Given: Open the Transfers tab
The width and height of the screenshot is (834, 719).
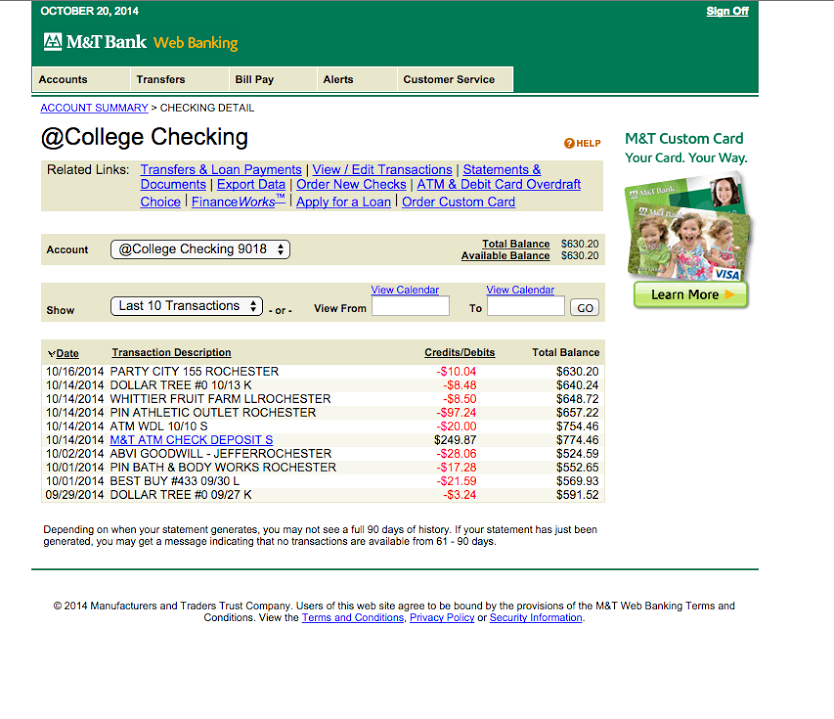Looking at the screenshot, I should [180, 79].
